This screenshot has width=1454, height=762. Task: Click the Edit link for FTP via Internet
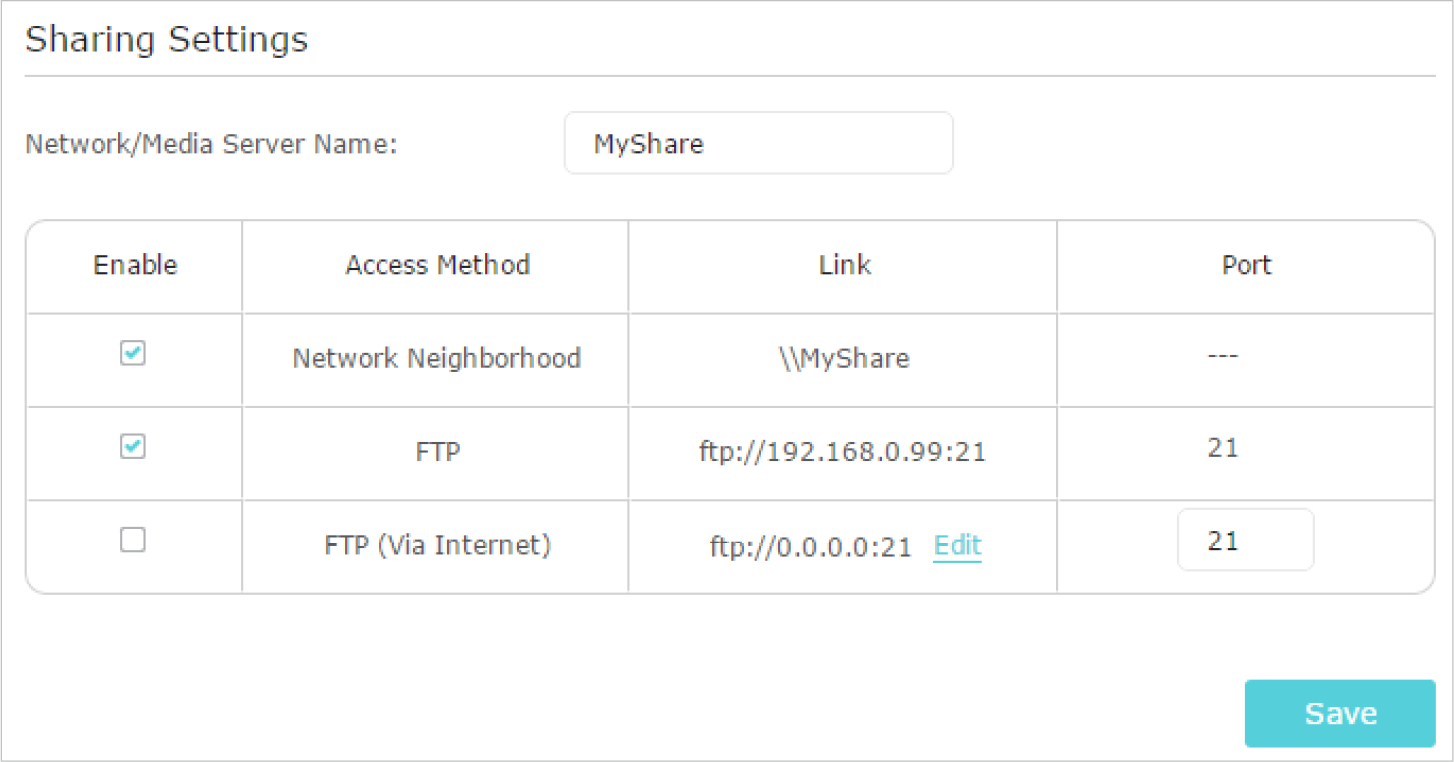coord(957,545)
